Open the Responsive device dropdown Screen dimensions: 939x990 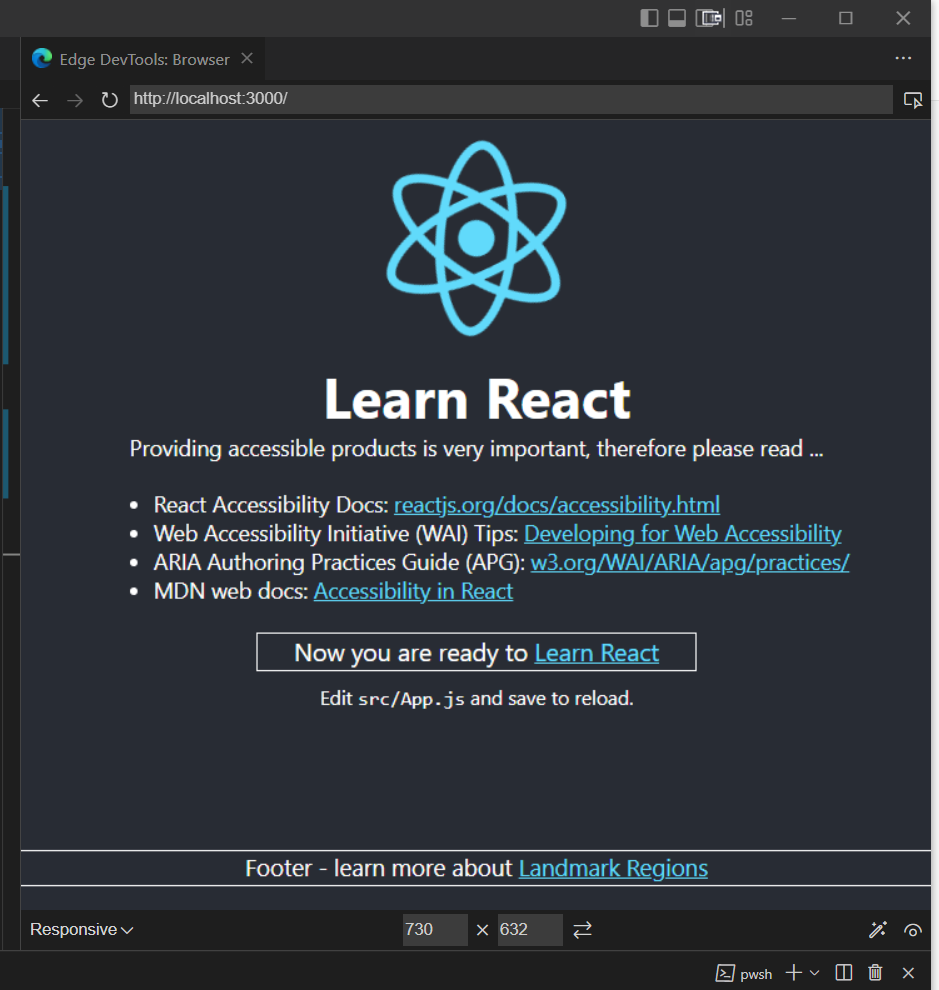coord(81,929)
